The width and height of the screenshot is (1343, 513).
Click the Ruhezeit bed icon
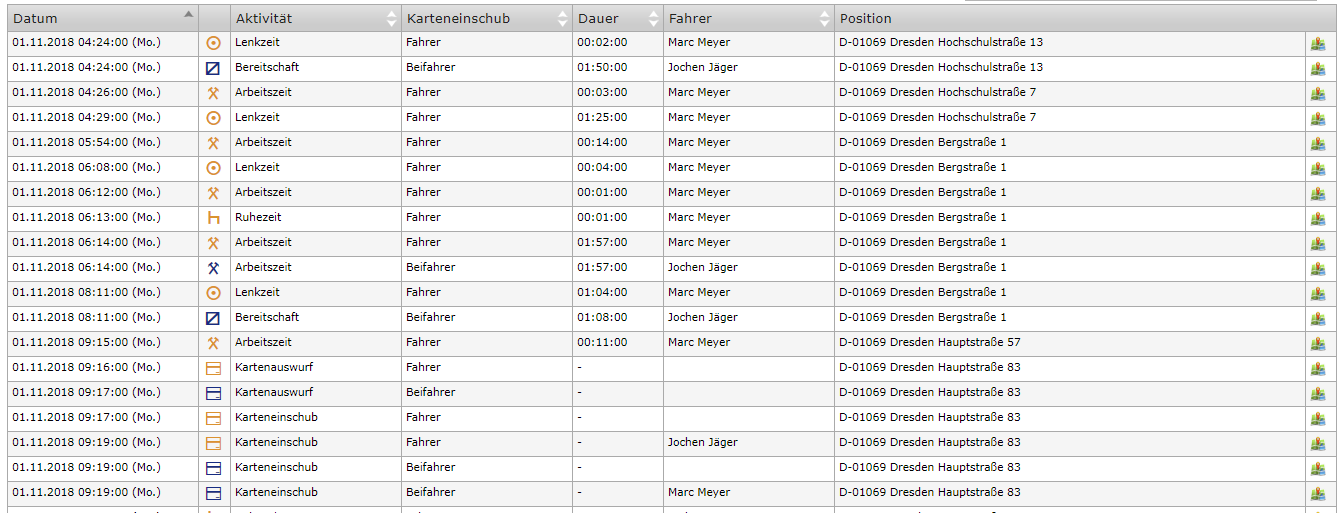click(x=213, y=218)
